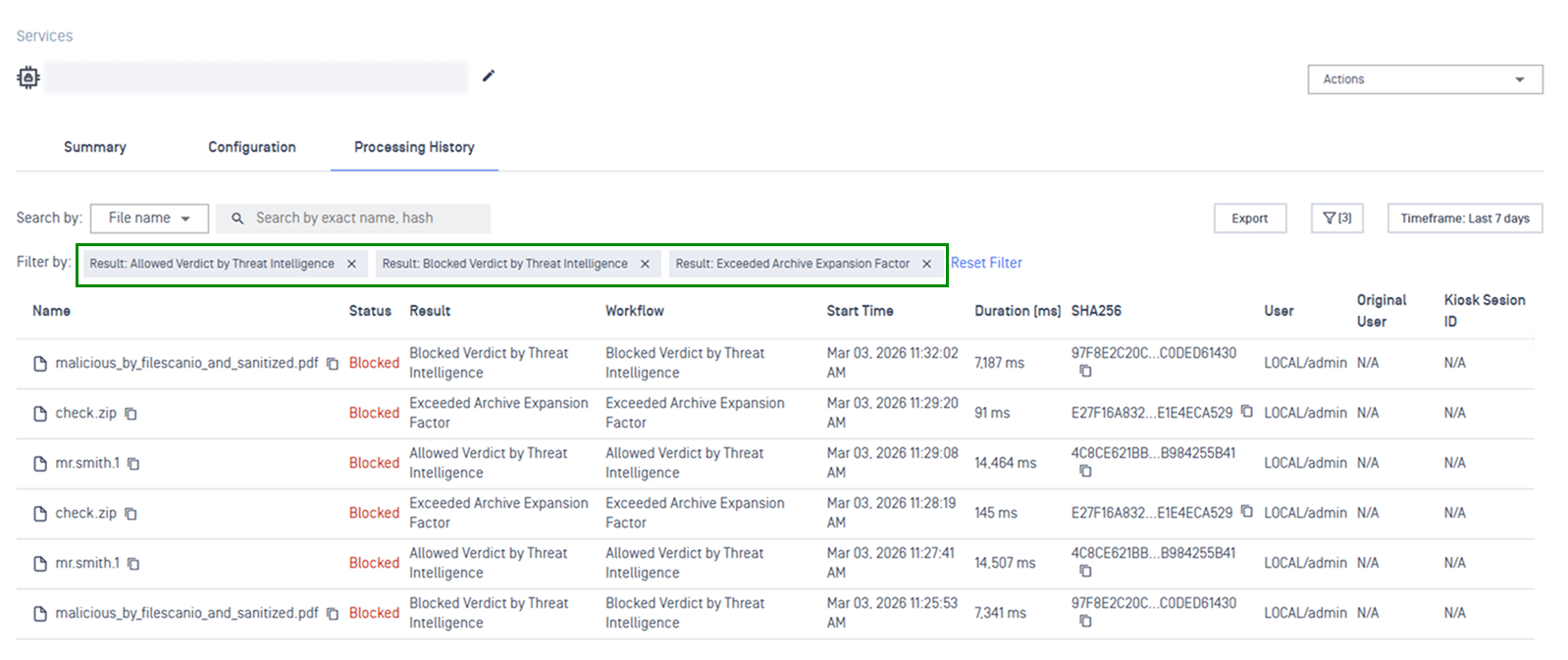Open Timeframe: Last 7 days selector
Screen dimensions: 1568x660
tap(1464, 219)
